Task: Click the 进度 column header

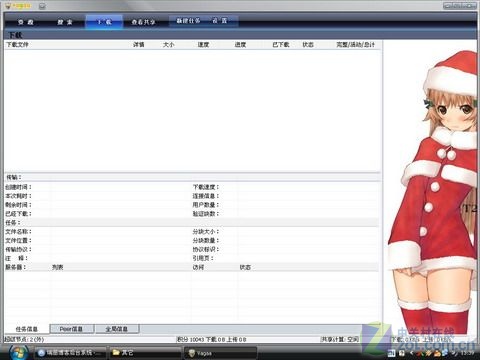Action: coord(240,45)
